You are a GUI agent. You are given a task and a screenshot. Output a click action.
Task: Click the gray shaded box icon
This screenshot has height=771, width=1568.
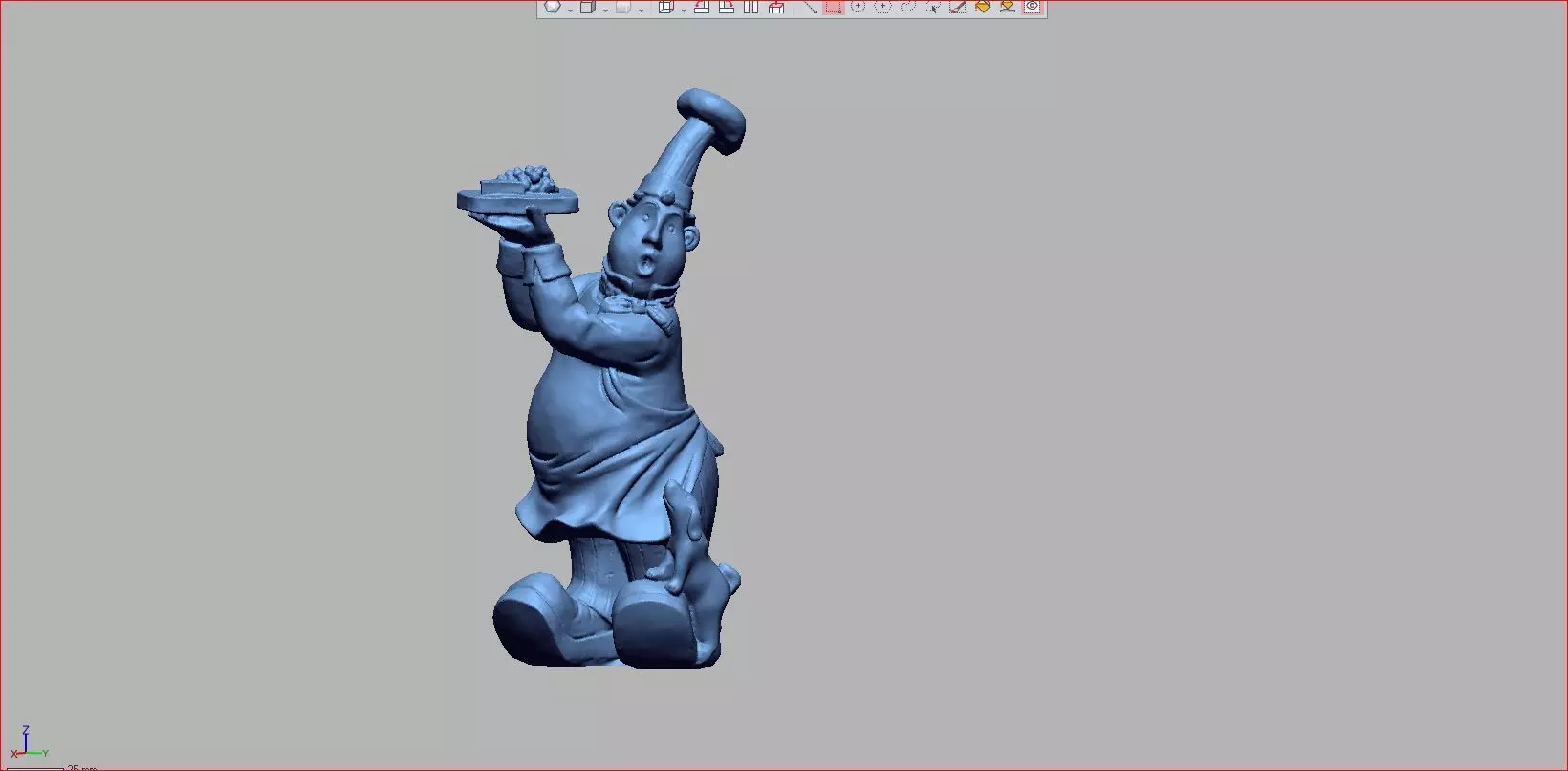(623, 7)
